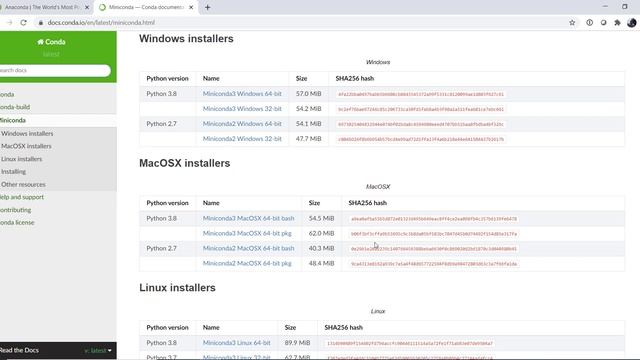Download Miniconda2 MacOSX 64-bit pkg
Image resolution: width=640 pixels, height=360 pixels.
pos(247,263)
